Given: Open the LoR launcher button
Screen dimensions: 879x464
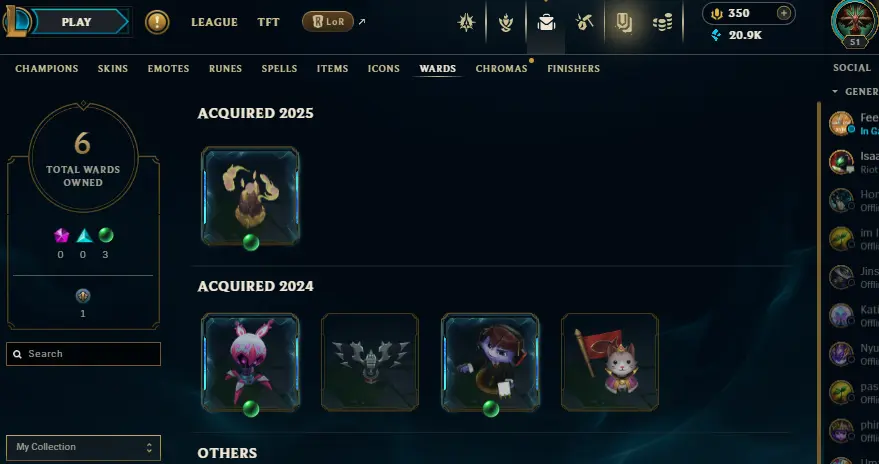Looking at the screenshot, I should click(x=327, y=22).
